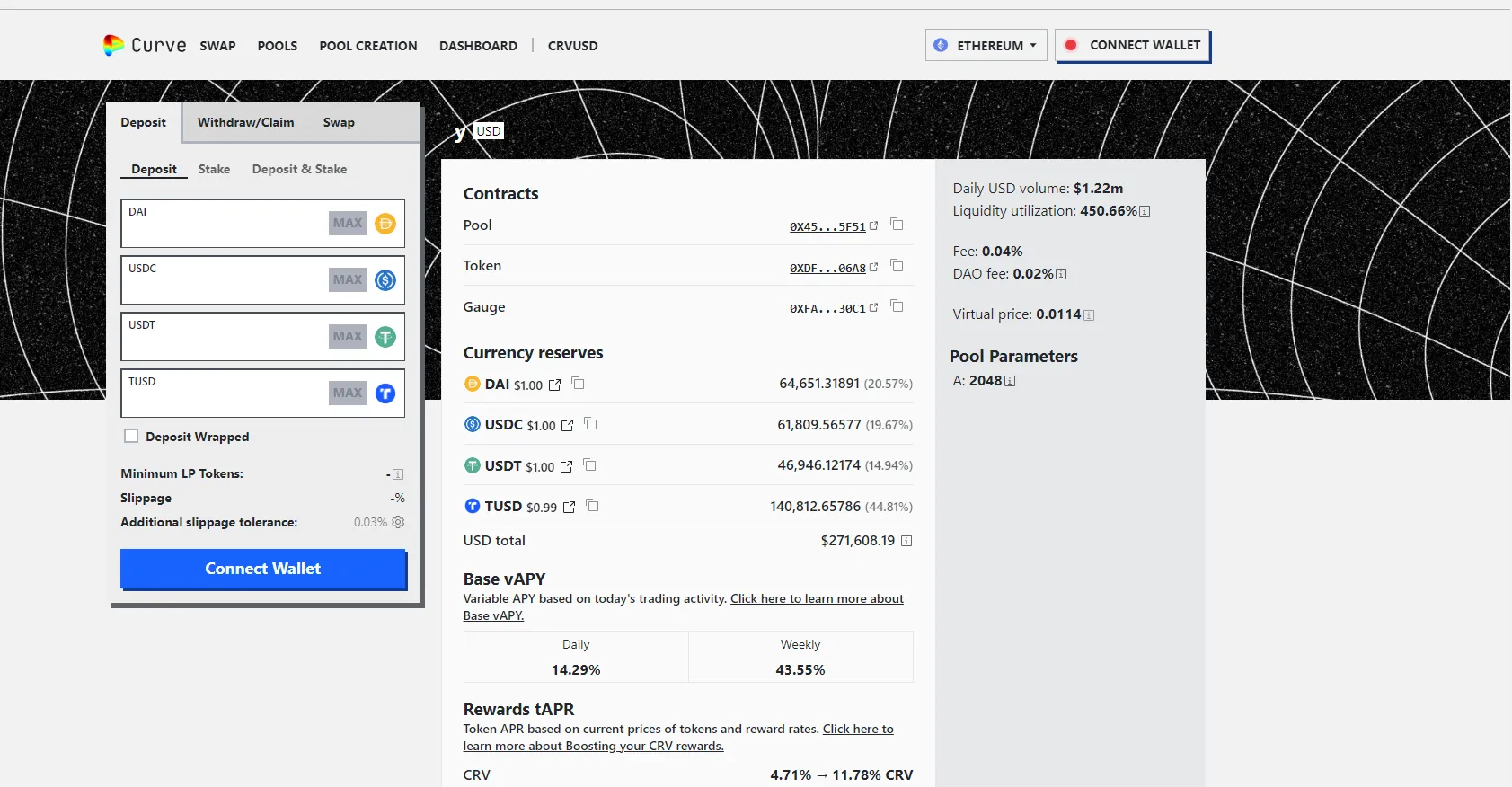This screenshot has width=1512, height=787.
Task: Click the DAI token icon in deposit field
Action: pos(385,224)
